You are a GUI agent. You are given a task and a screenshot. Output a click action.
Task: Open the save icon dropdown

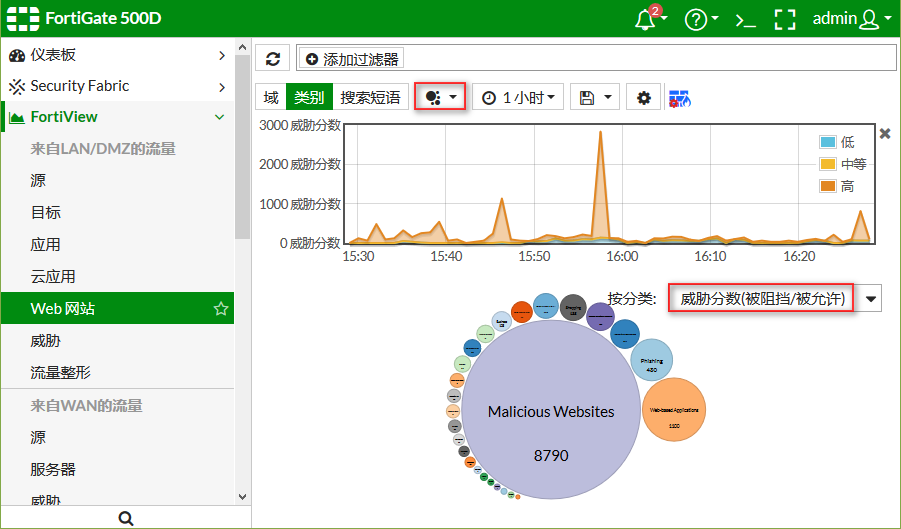pos(595,98)
